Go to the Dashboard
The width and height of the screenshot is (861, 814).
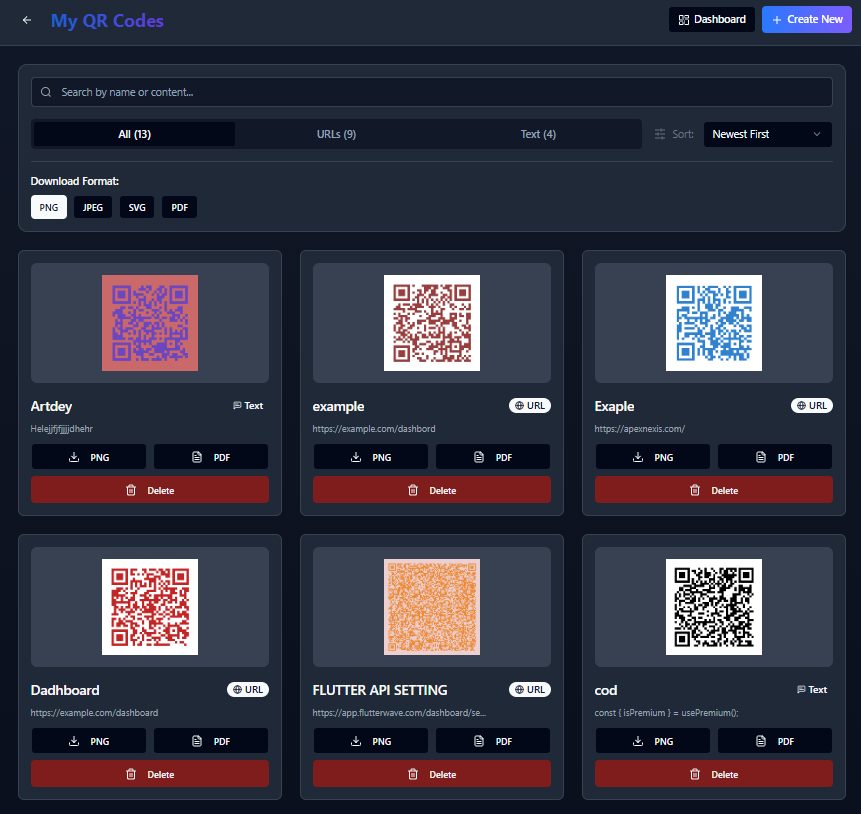tap(711, 19)
